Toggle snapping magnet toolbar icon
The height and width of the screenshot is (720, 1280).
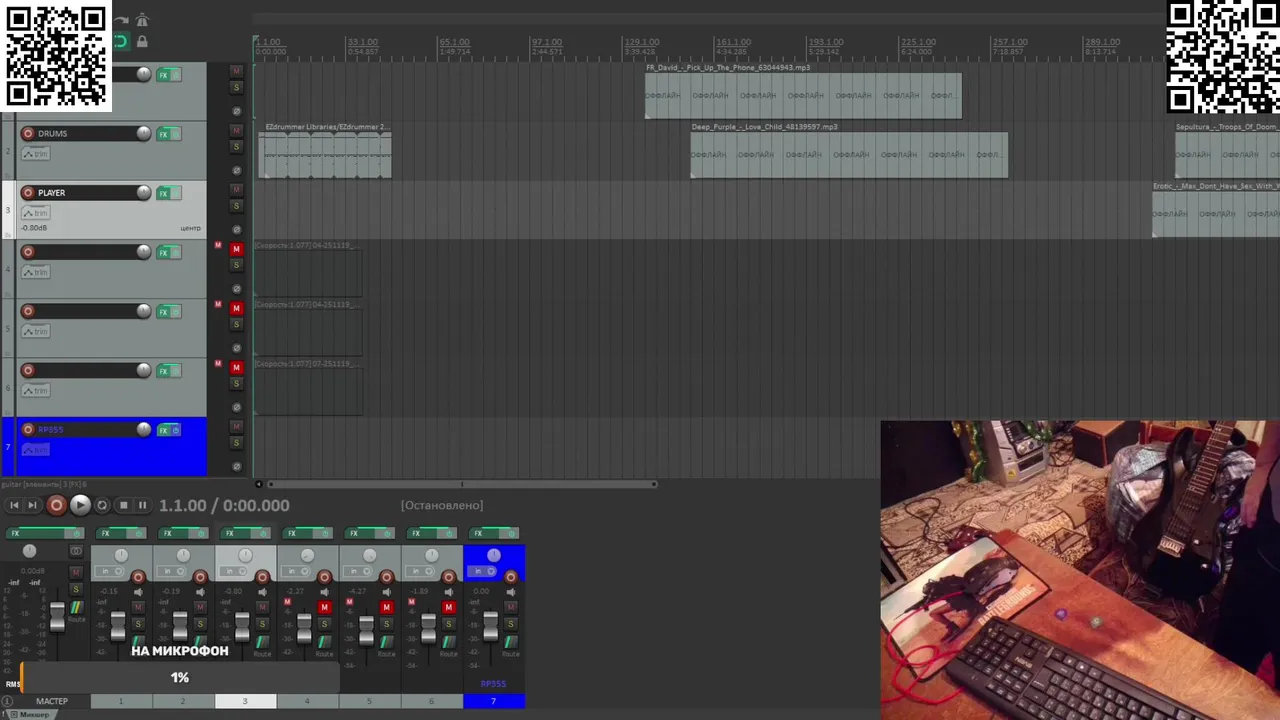pyautogui.click(x=121, y=41)
